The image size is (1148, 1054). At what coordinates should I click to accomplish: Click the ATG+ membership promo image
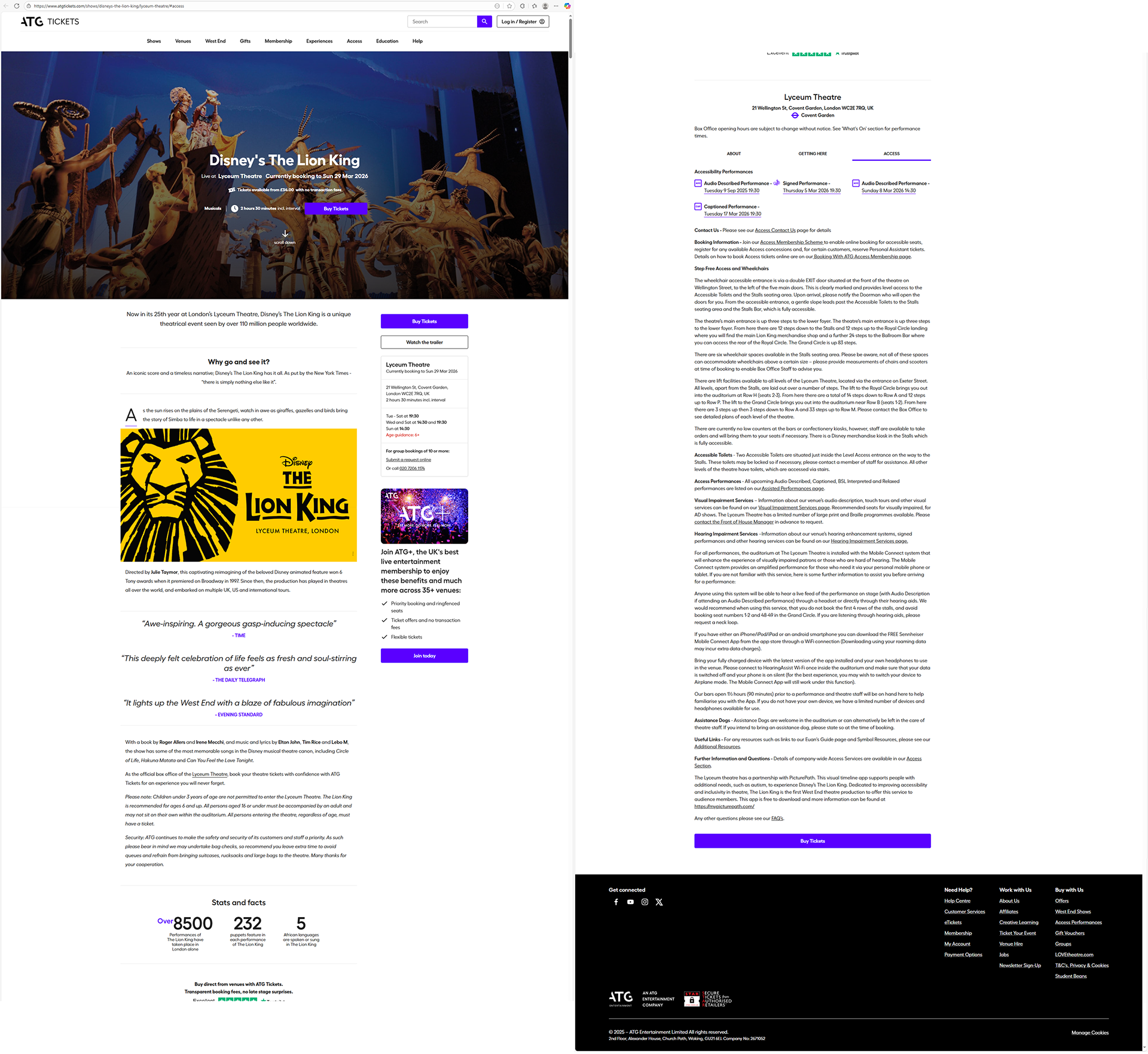tap(424, 516)
